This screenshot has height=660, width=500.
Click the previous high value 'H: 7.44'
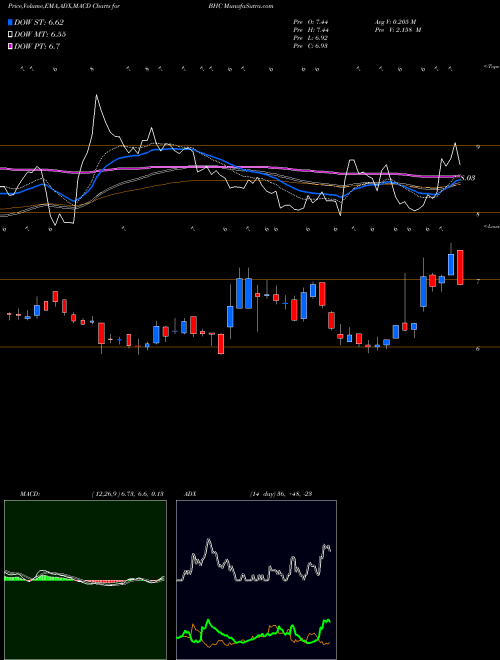click(317, 30)
